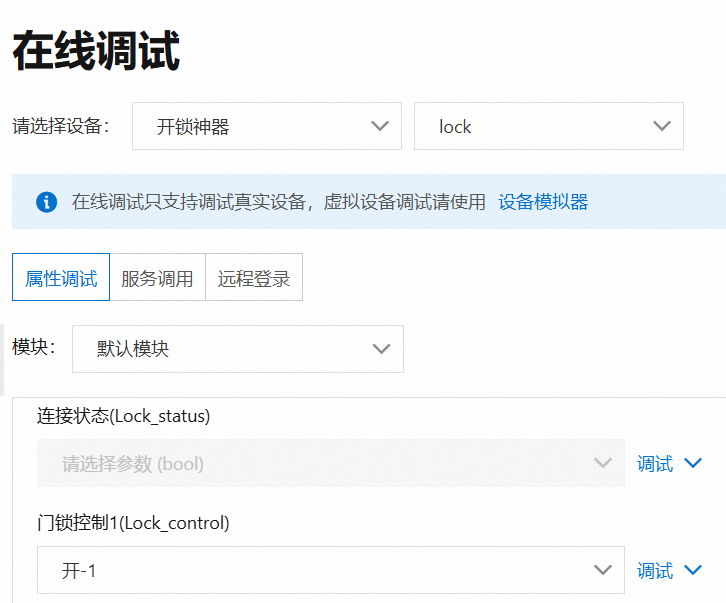Switch to the 远程登录 tab
This screenshot has width=726, height=603.
(253, 278)
